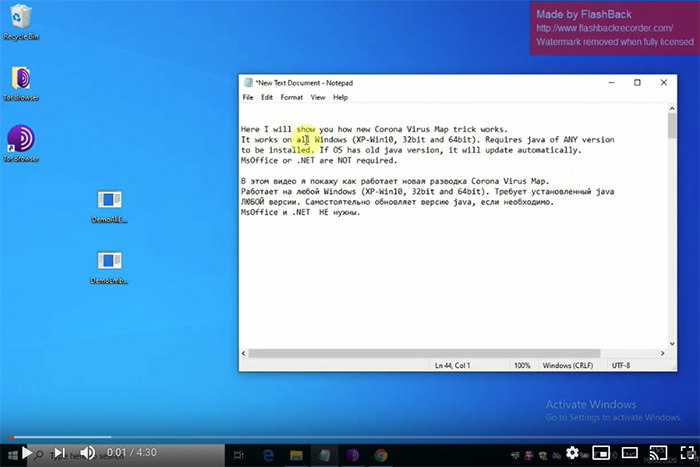Image resolution: width=700 pixels, height=467 pixels.
Task: Click 'UTF-8' encoding status entry
Action: click(x=621, y=365)
